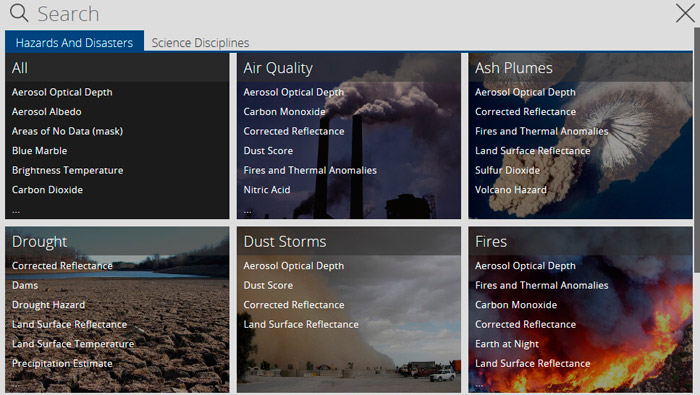Screen dimensions: 700x395
Task: Choose Aerosol Optical Depth in Ash Plumes
Action: point(525,92)
